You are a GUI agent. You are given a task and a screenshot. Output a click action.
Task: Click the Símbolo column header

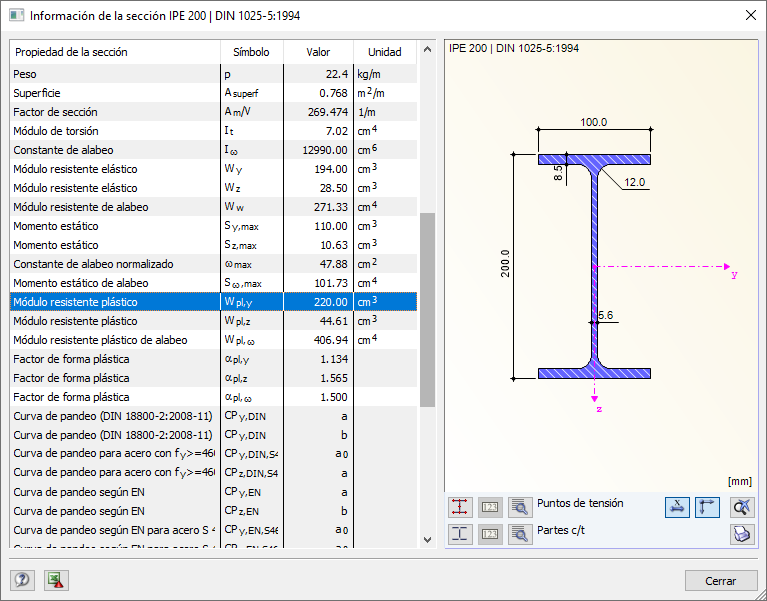coord(251,52)
